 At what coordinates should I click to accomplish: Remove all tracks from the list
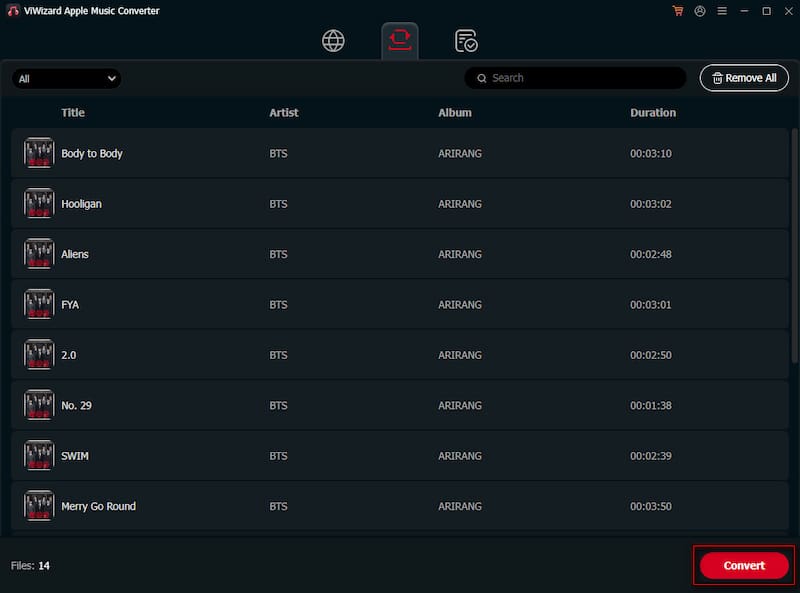point(744,78)
